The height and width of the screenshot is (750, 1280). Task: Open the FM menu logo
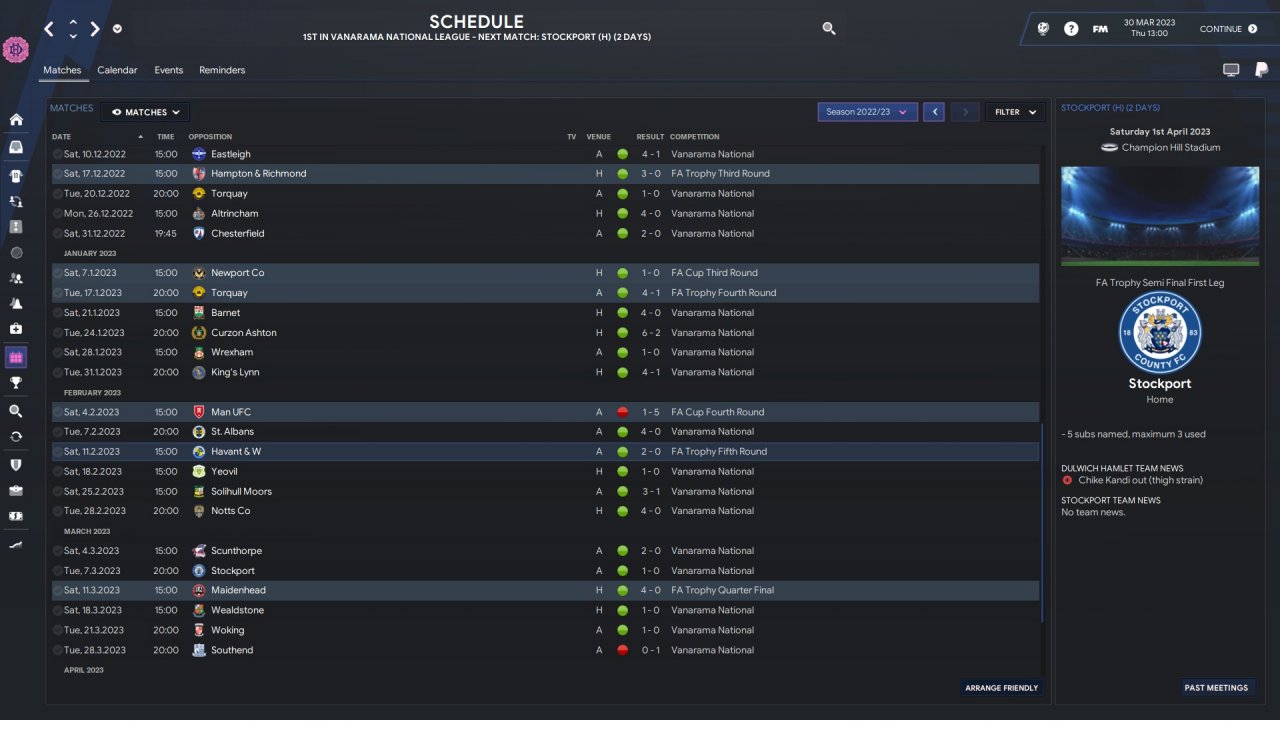coord(1100,29)
